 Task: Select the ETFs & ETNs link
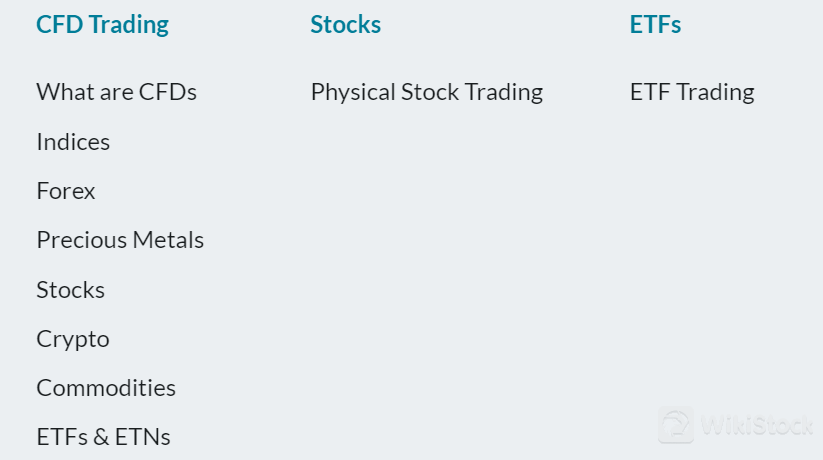point(103,437)
